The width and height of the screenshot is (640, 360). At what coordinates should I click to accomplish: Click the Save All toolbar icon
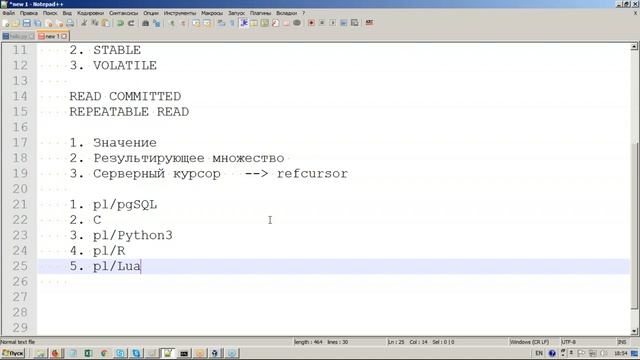click(x=38, y=23)
